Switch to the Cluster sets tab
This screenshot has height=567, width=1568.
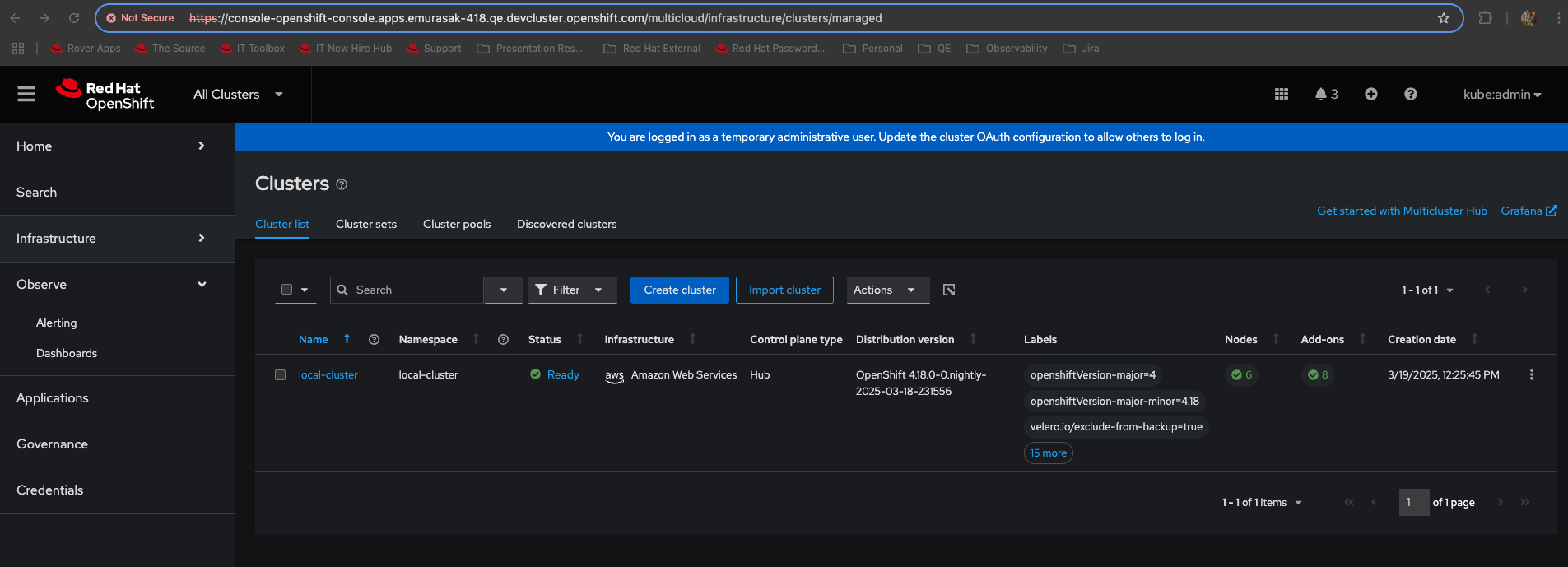coord(365,225)
